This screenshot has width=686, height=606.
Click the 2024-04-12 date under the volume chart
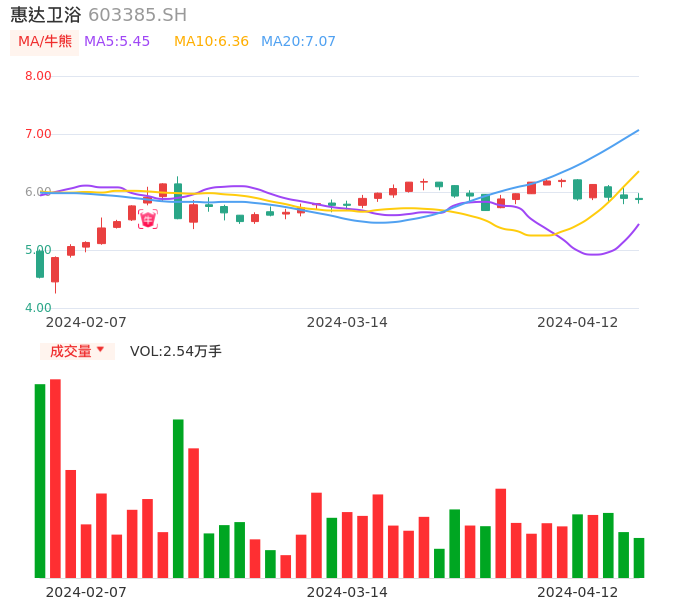[578, 592]
